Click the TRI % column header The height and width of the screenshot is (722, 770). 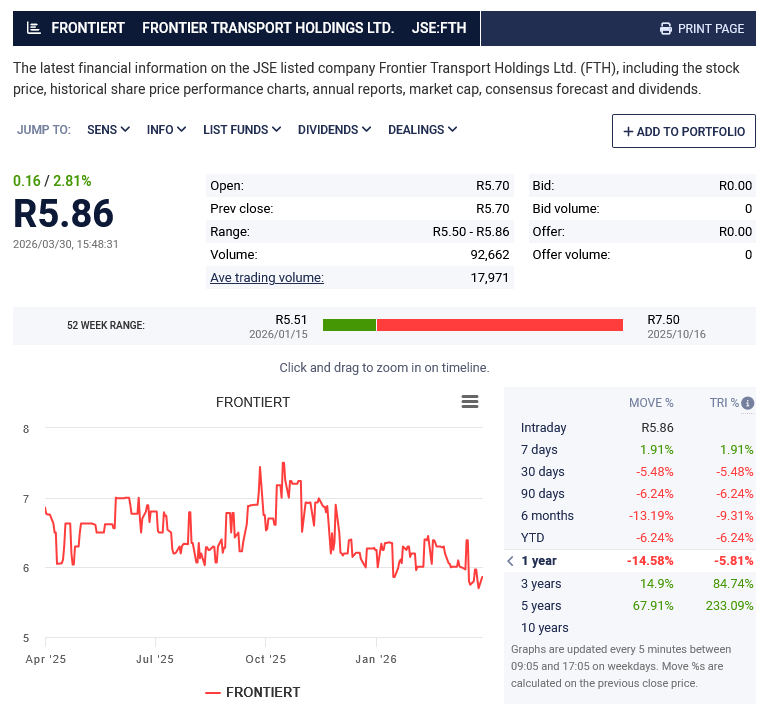pyautogui.click(x=724, y=403)
